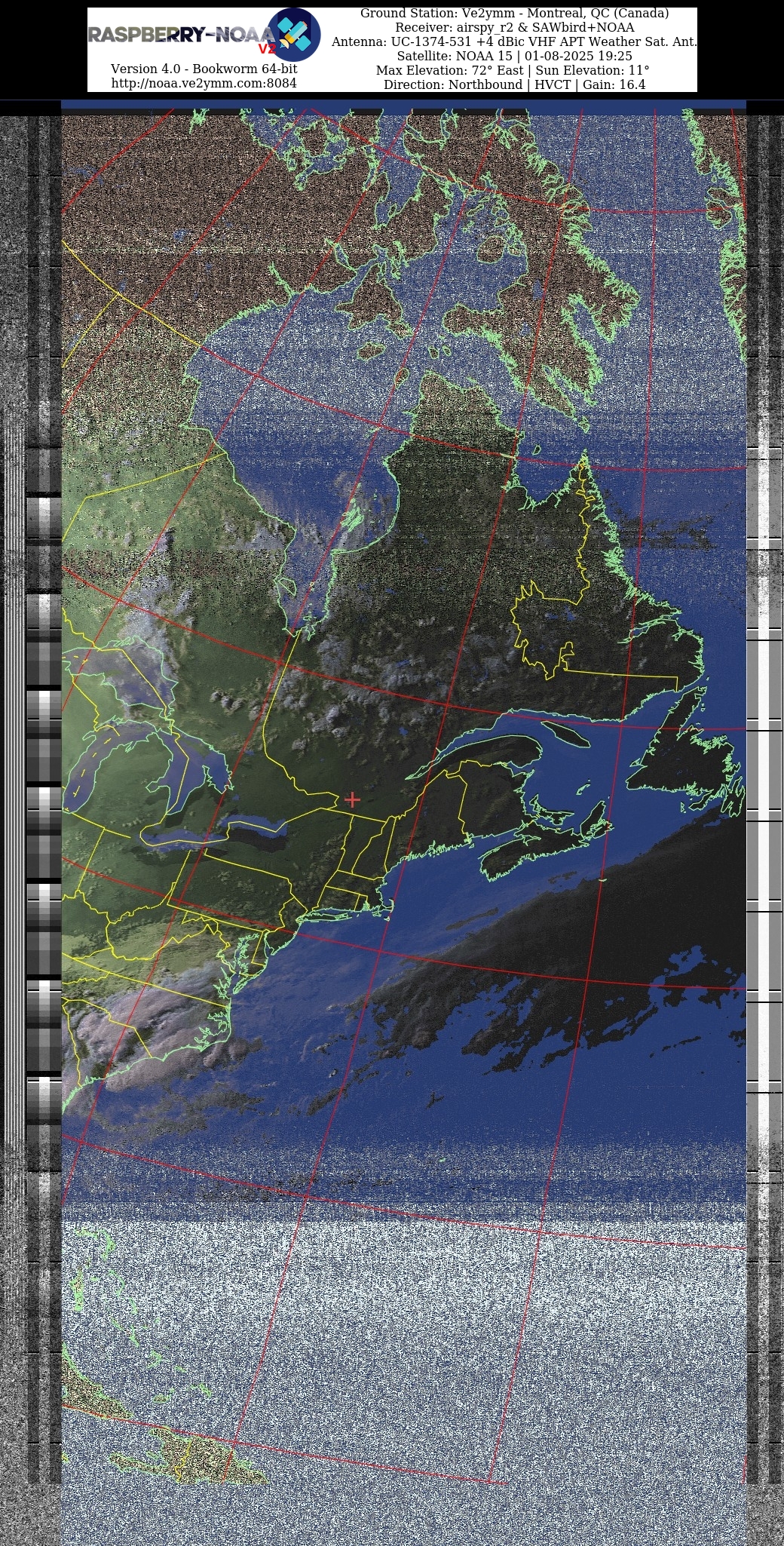Viewport: 784px width, 1546px height.
Task: Click the 'Direction: Northbound | HVCT' line
Action: (514, 84)
